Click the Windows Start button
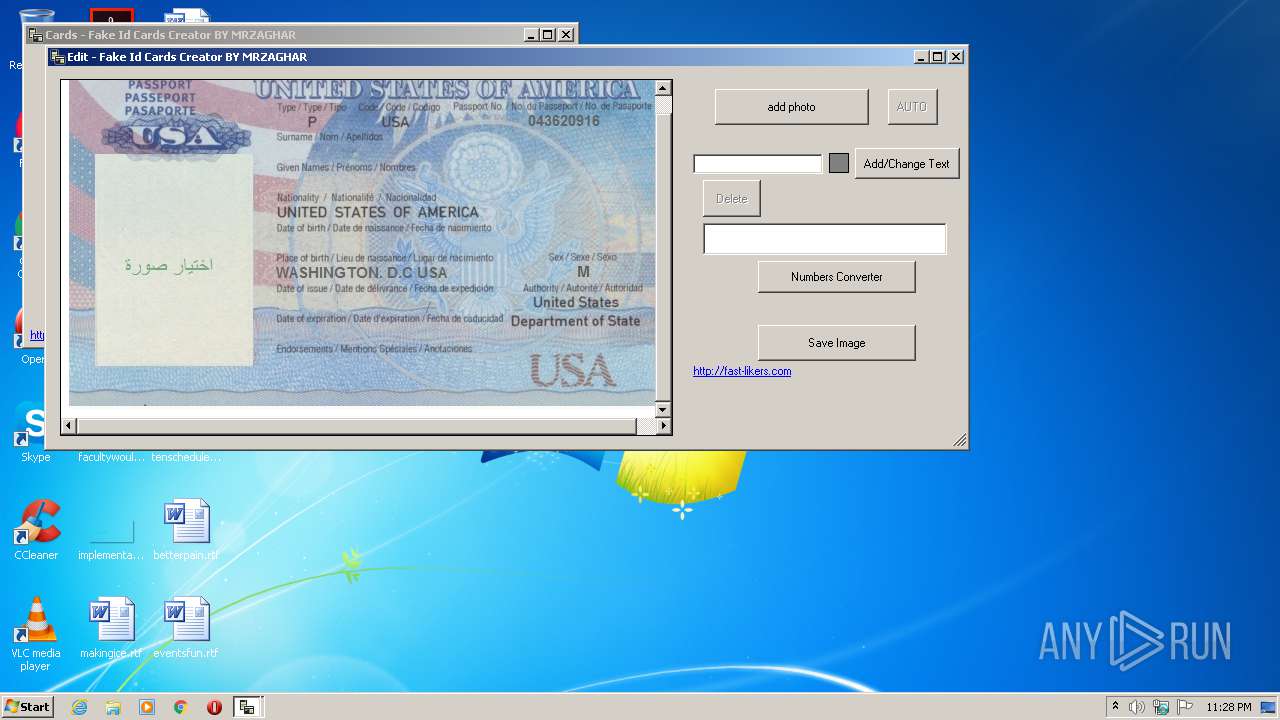 pyautogui.click(x=27, y=707)
